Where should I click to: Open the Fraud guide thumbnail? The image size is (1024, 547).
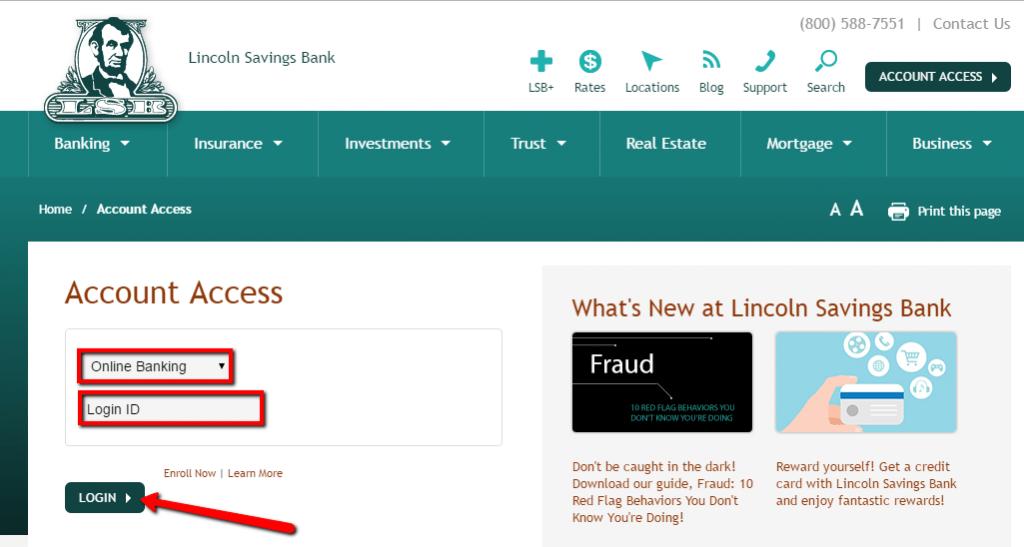pyautogui.click(x=662, y=382)
